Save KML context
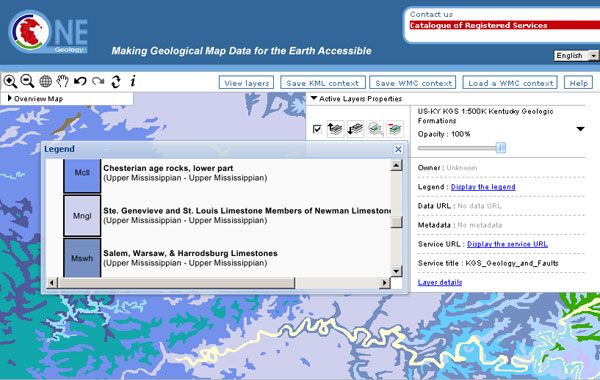 click(323, 83)
